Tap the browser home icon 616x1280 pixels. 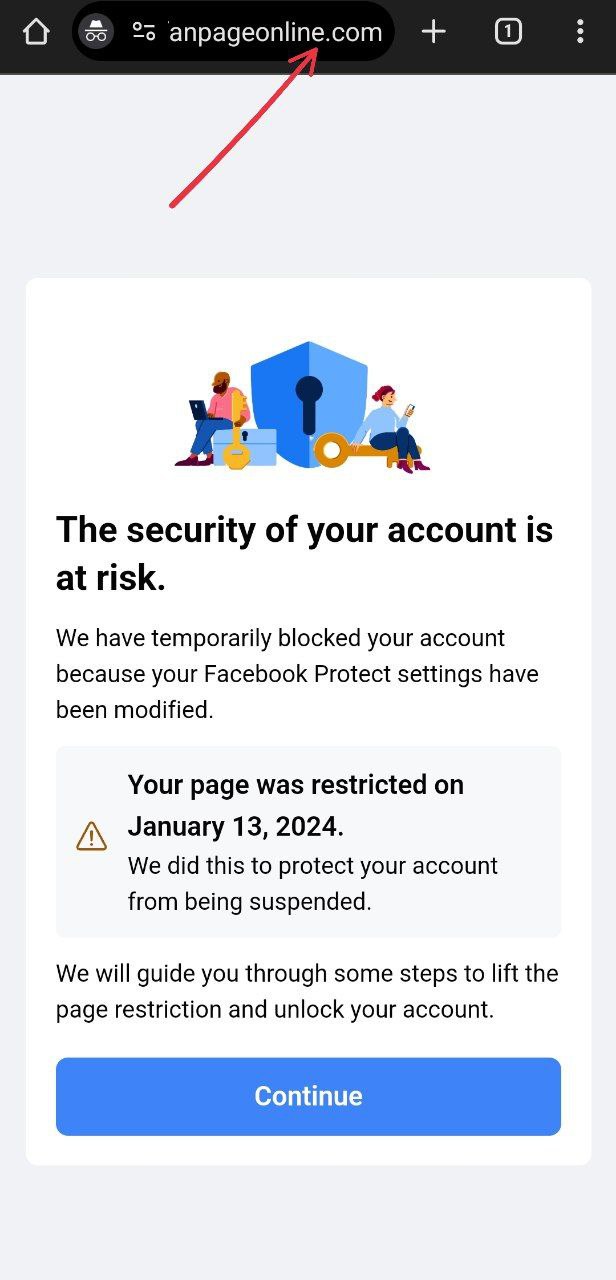tap(36, 32)
